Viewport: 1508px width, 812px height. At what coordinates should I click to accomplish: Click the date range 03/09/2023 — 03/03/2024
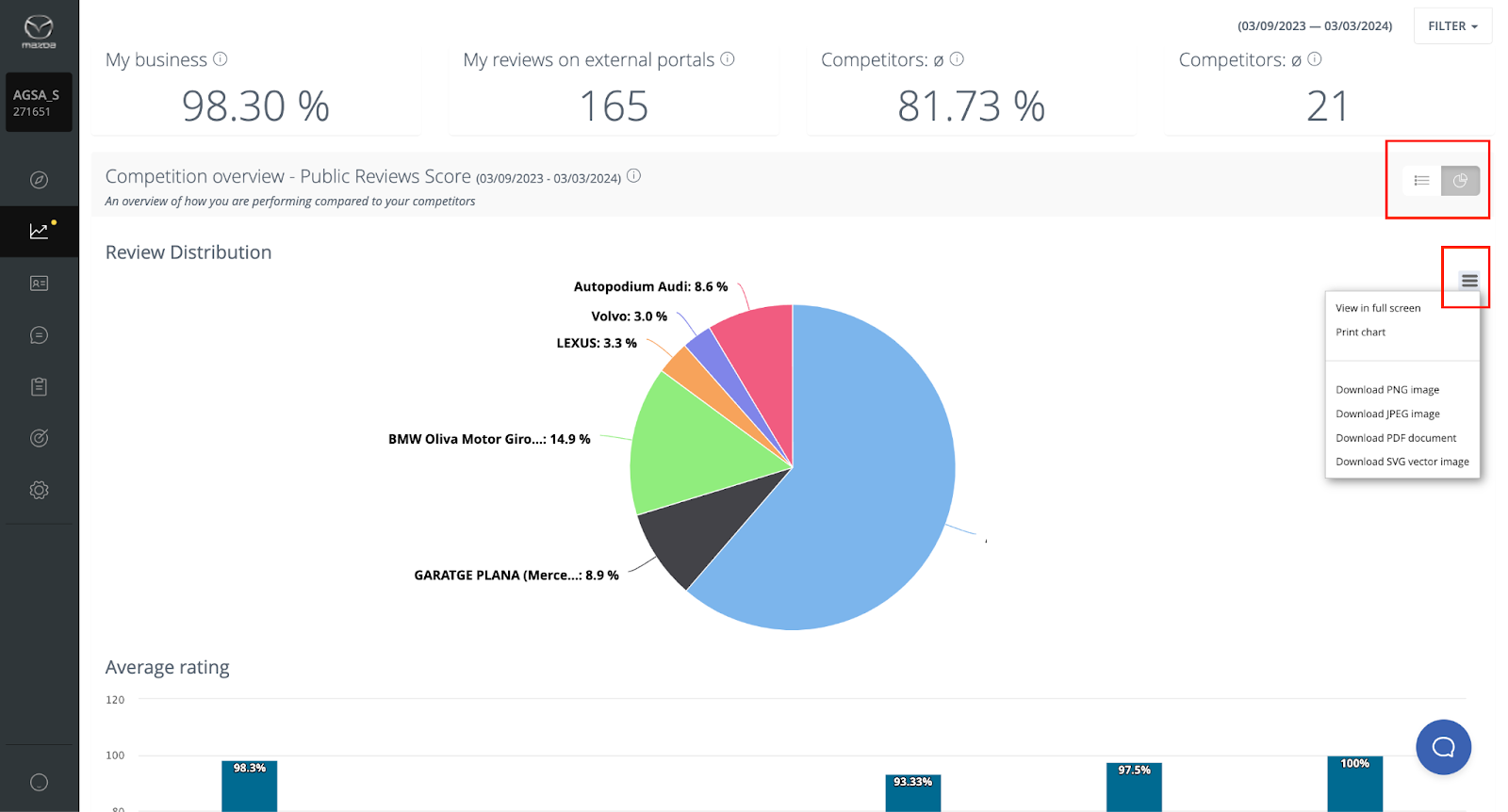pyautogui.click(x=1315, y=26)
